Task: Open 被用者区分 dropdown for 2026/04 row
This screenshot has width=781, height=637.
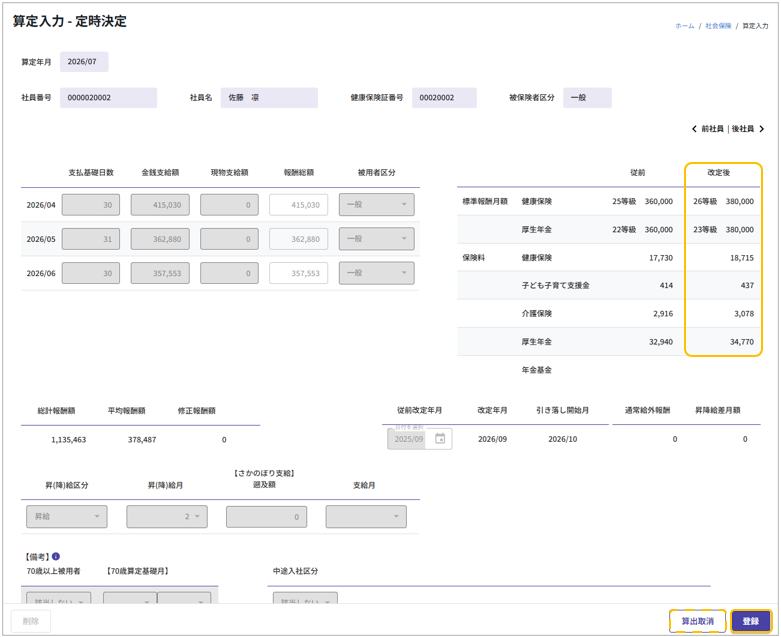Action: [x=377, y=205]
